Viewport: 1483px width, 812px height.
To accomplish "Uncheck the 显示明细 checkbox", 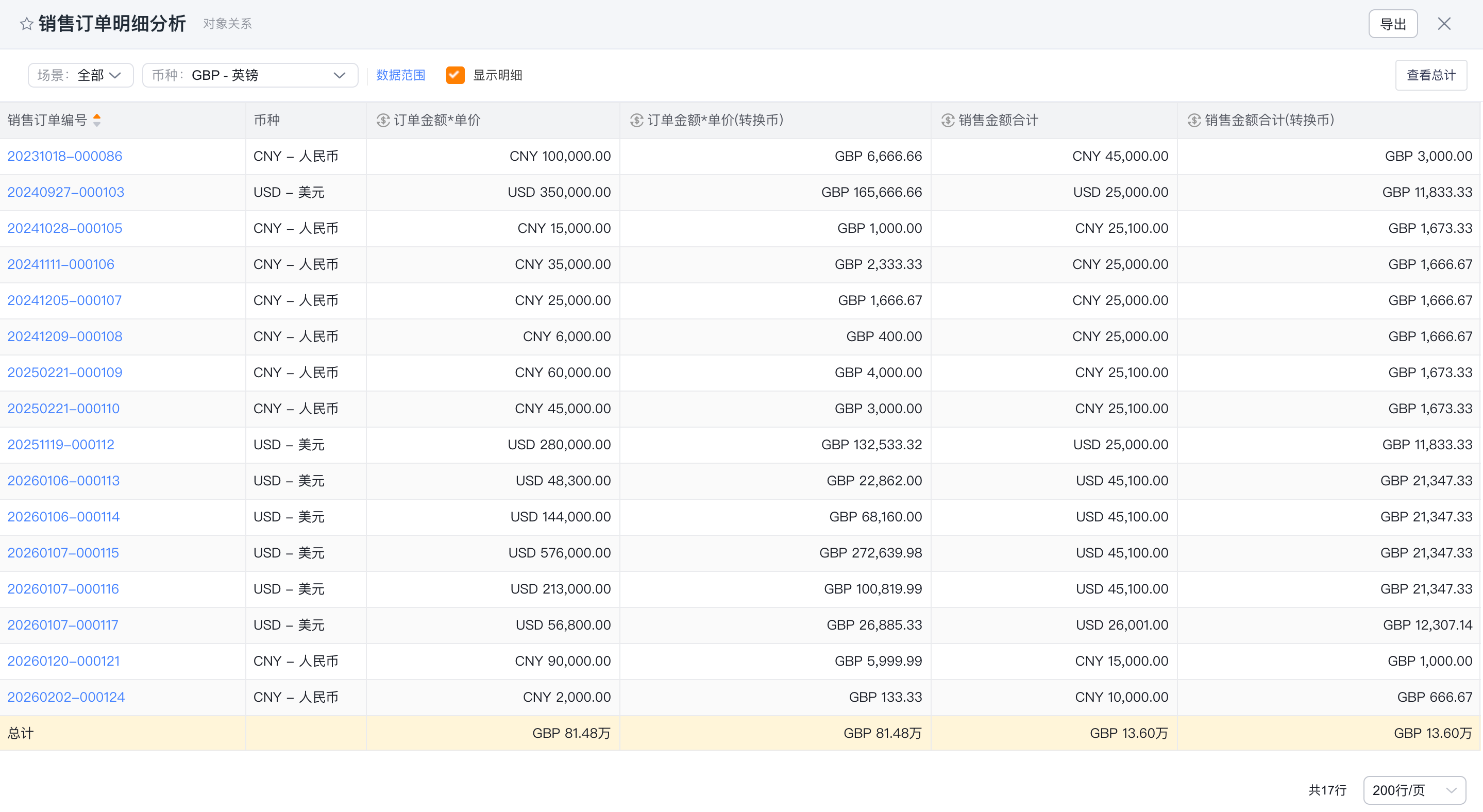I will (455, 75).
